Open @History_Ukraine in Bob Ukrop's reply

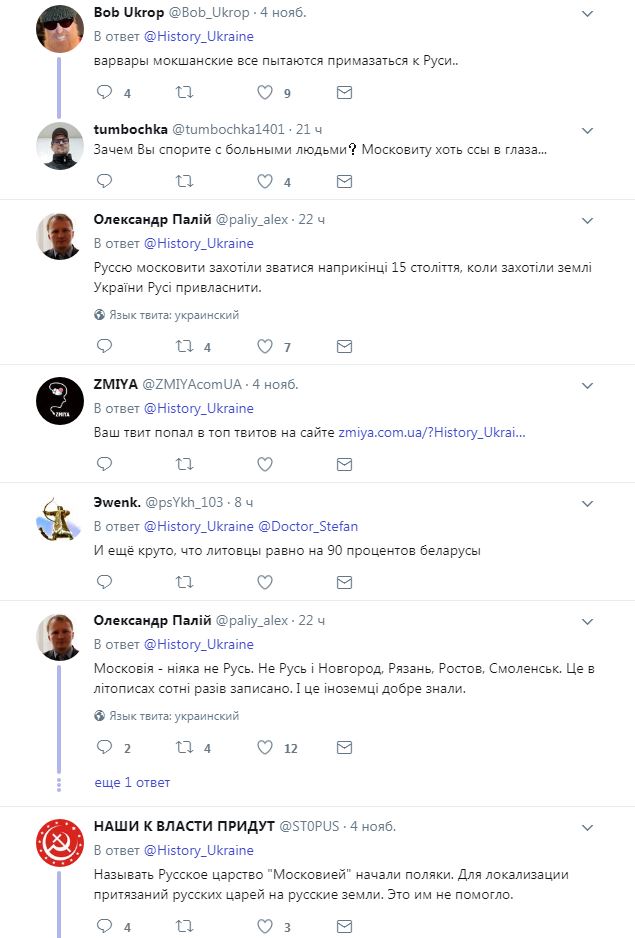coord(199,36)
